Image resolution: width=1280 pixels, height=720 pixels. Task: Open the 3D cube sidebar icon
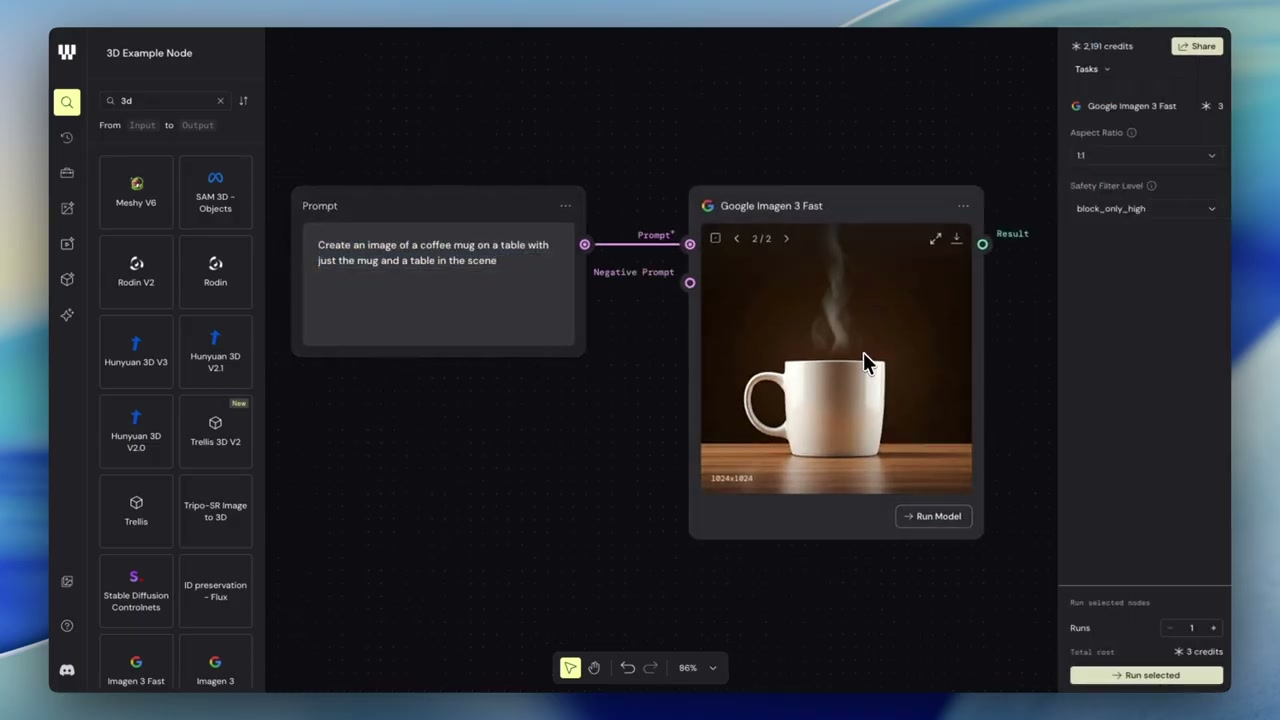tap(67, 280)
